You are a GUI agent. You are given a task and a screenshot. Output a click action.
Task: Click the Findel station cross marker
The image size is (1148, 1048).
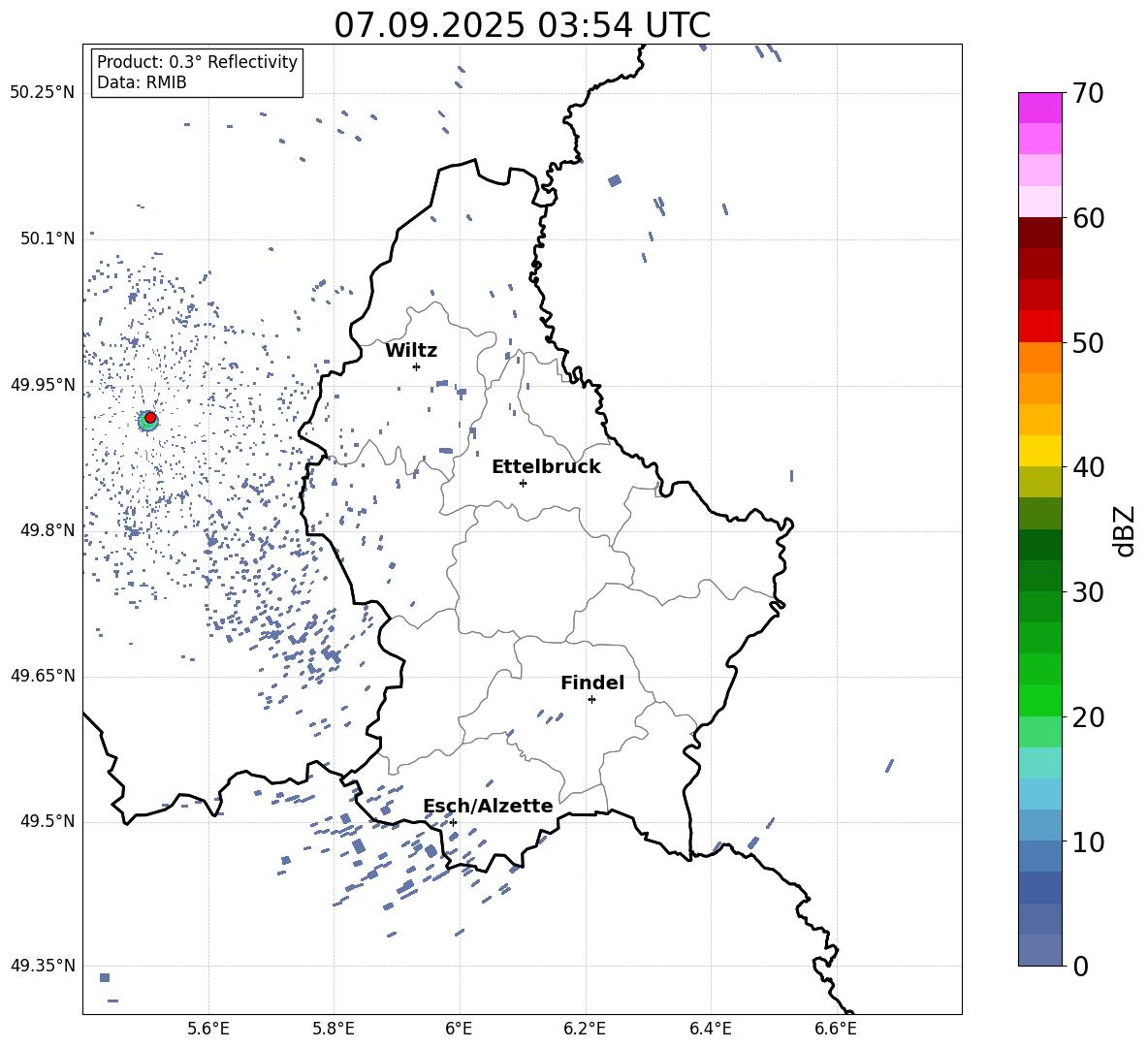(591, 700)
